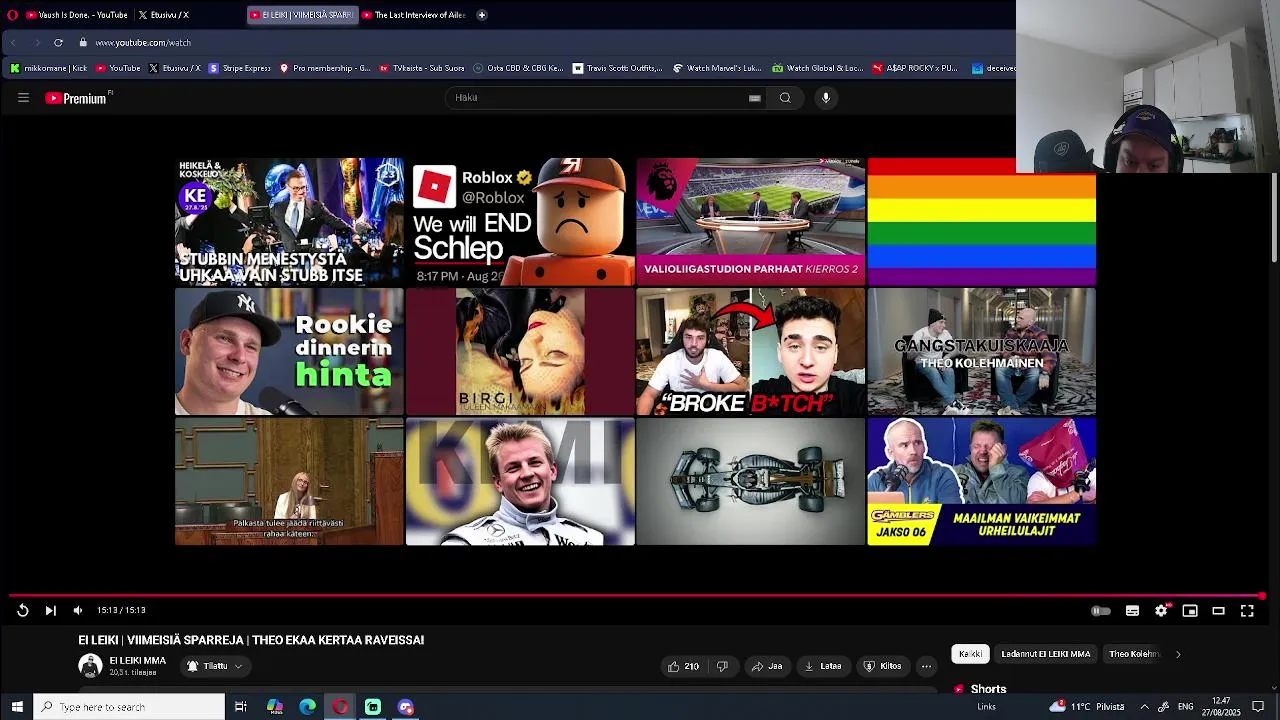
Task: Open the Stripe Express bookmark
Action: [238, 68]
